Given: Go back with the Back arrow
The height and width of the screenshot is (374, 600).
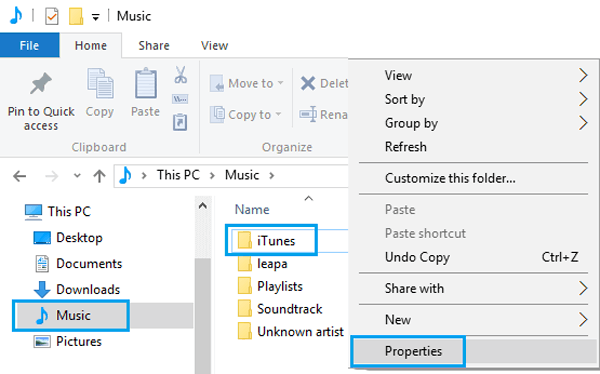Looking at the screenshot, I should pos(20,176).
